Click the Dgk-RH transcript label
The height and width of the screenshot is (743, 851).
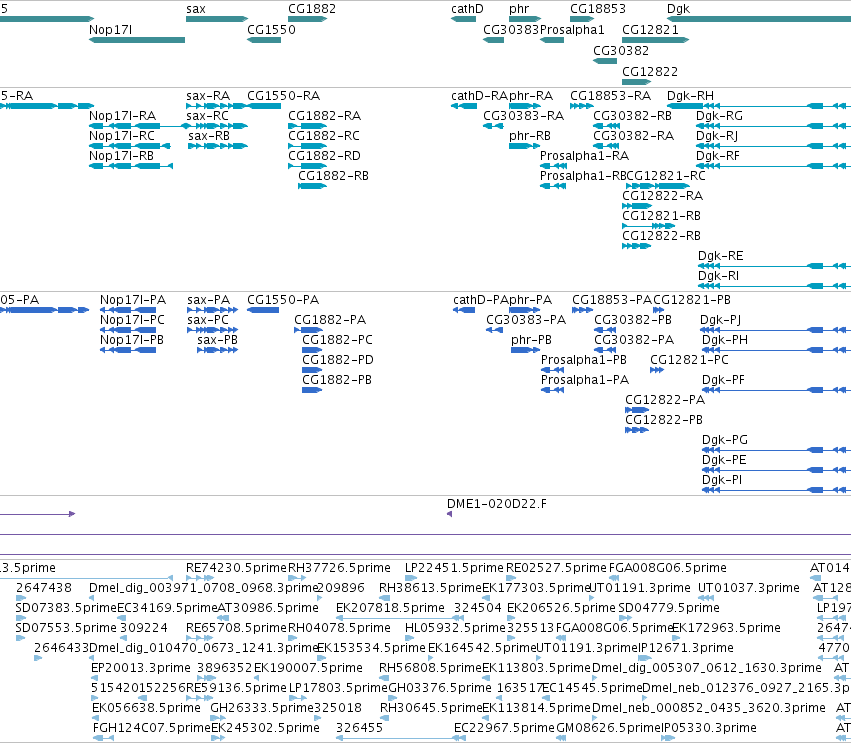click(x=690, y=96)
